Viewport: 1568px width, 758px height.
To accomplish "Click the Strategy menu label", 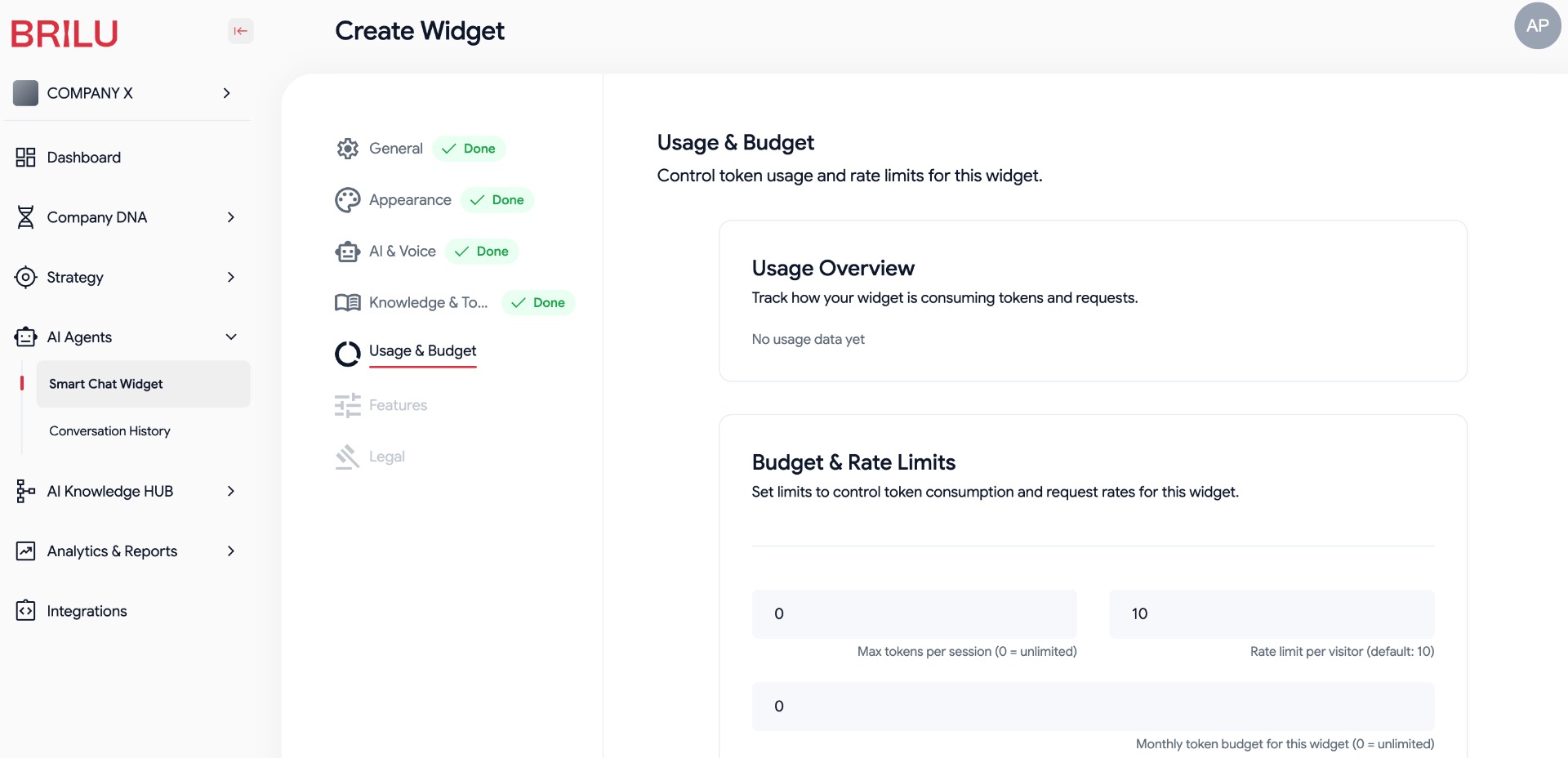I will click(x=75, y=277).
